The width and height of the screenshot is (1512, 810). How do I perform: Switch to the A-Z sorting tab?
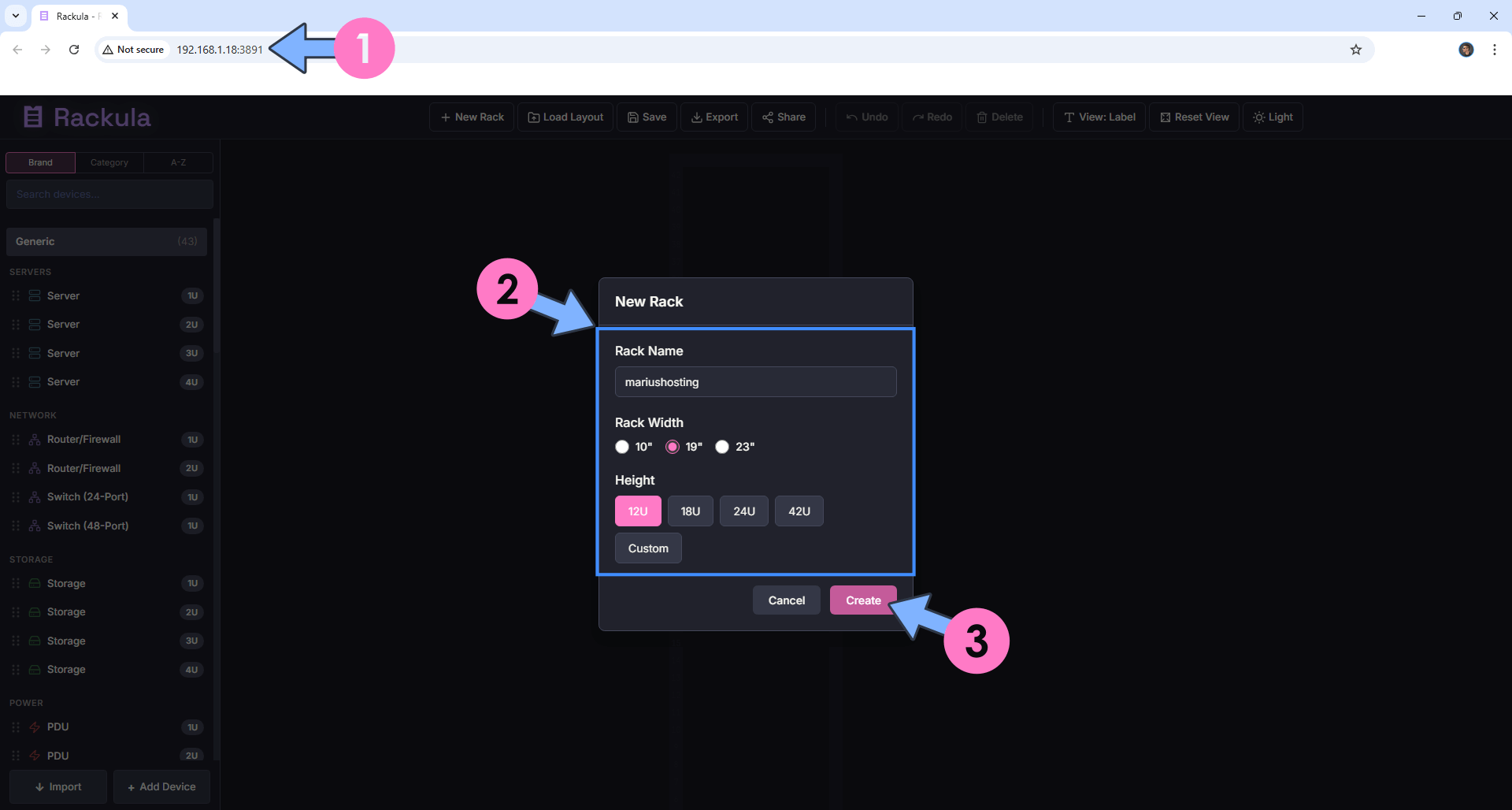179,162
